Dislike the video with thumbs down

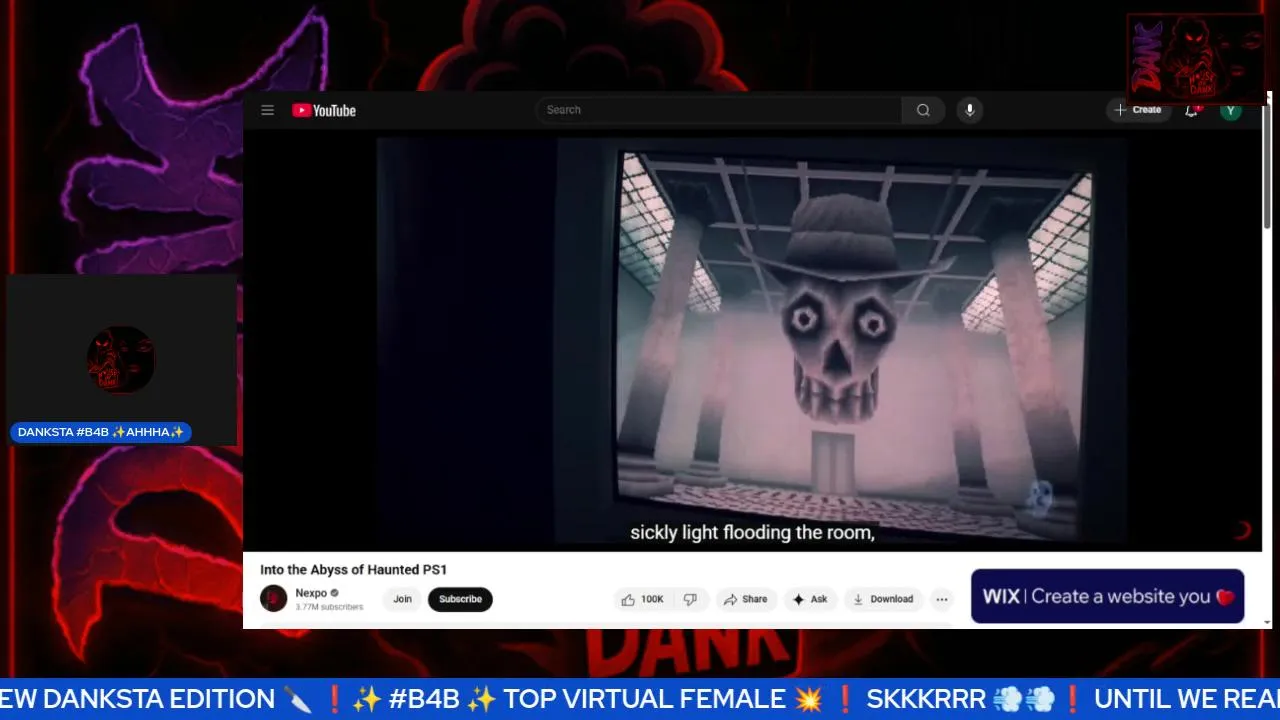pyautogui.click(x=690, y=599)
